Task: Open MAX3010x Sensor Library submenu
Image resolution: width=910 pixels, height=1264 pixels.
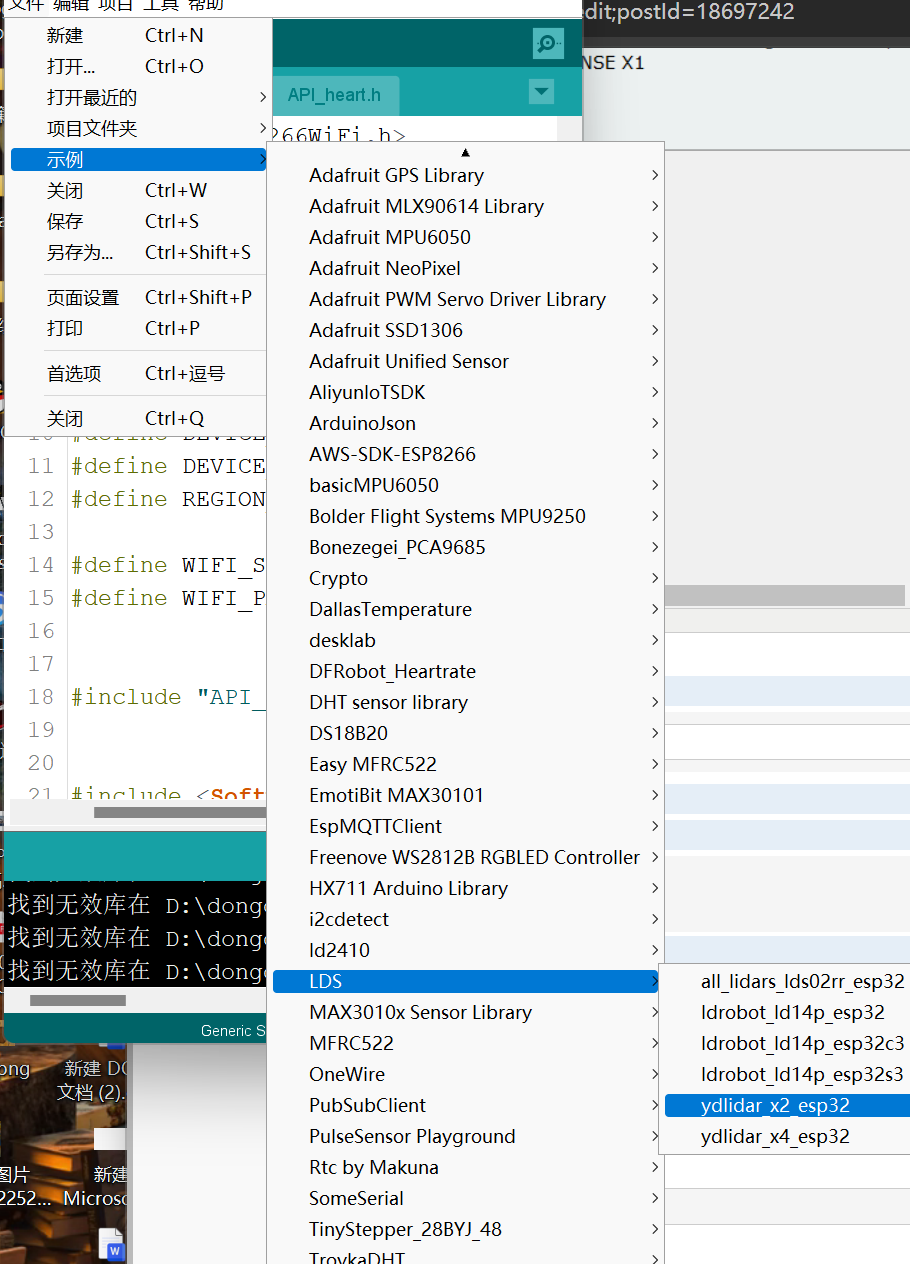Action: coord(465,1013)
